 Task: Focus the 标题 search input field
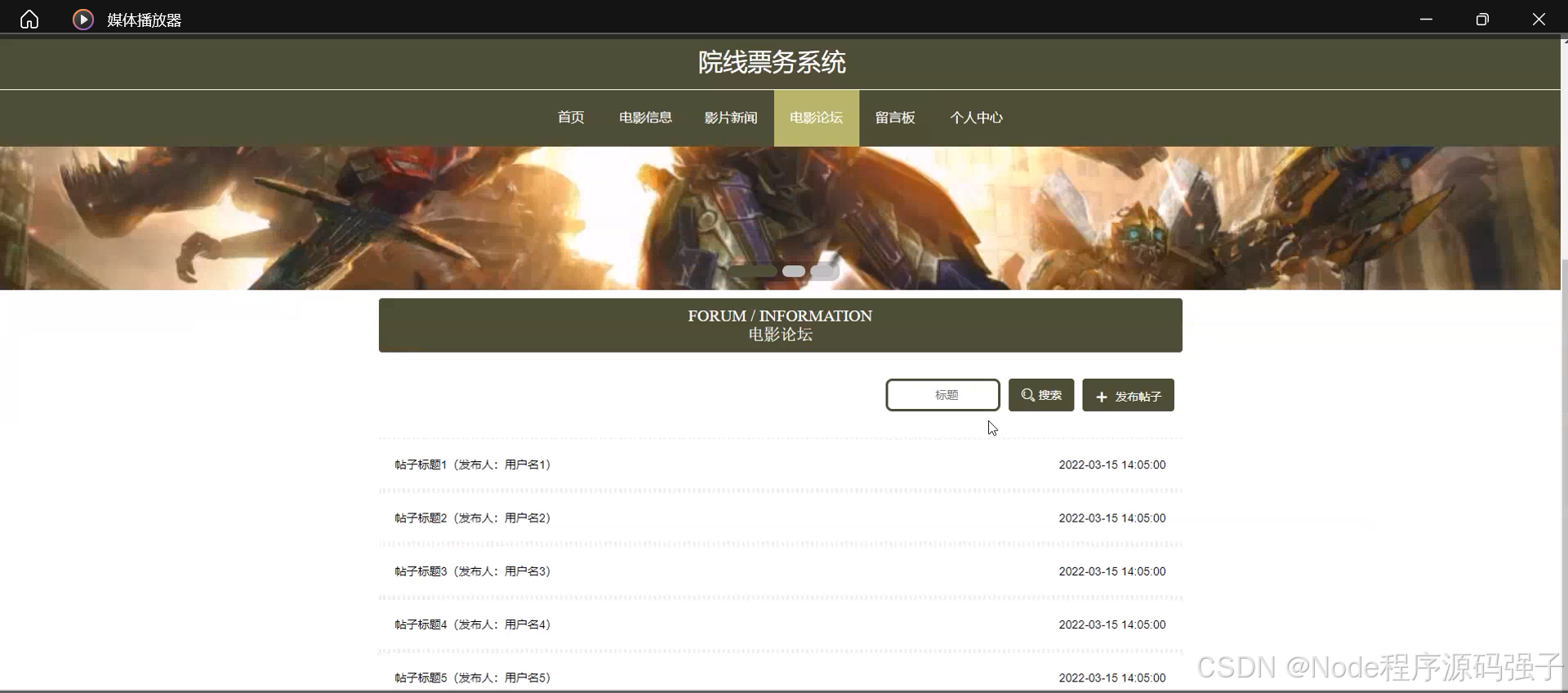tap(942, 395)
